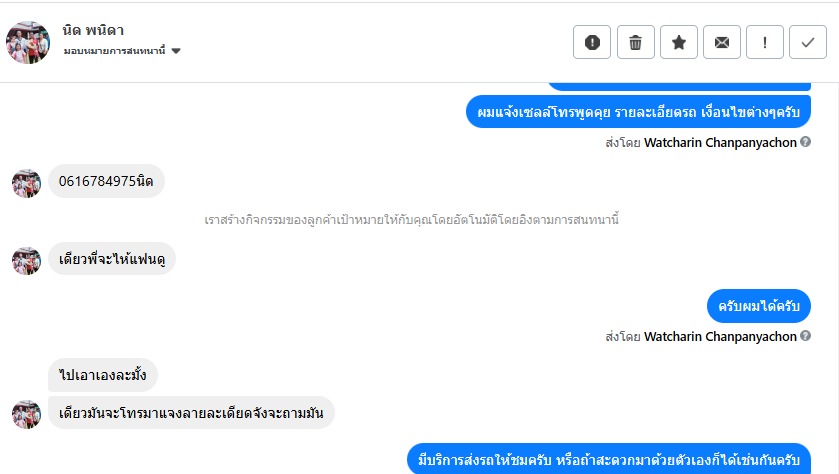Click customer name นิด พนิดา in header
Viewport: 839px width, 474px height.
(x=93, y=30)
